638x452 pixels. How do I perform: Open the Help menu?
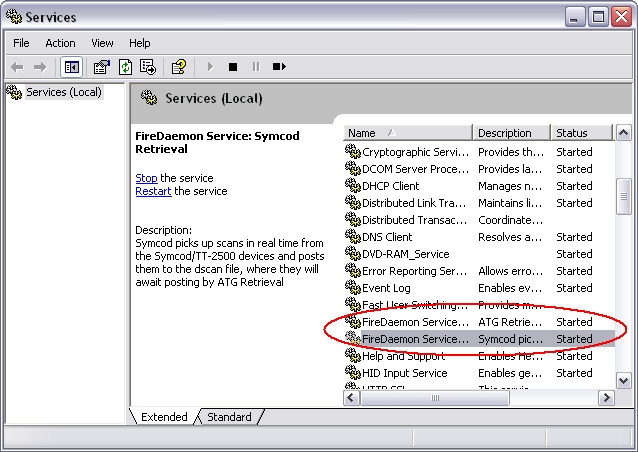(140, 43)
